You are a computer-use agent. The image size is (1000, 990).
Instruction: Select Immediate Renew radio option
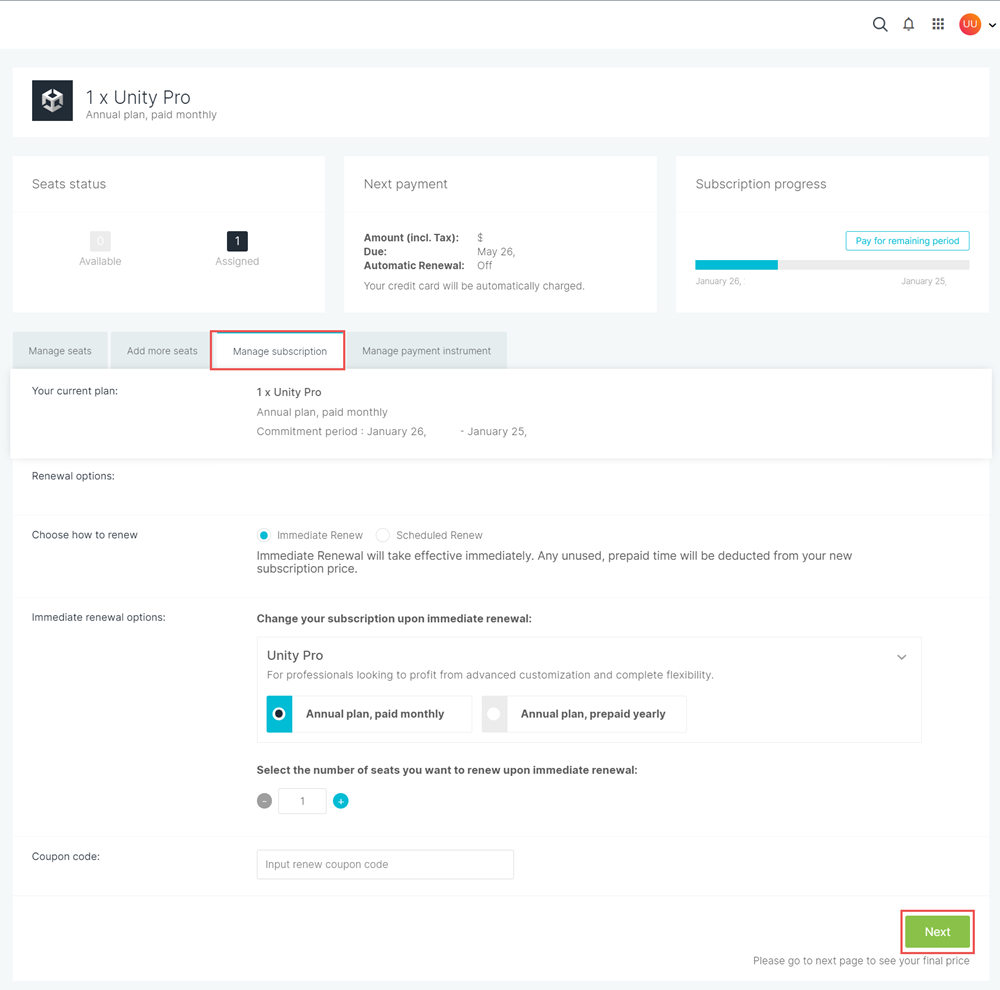[263, 535]
